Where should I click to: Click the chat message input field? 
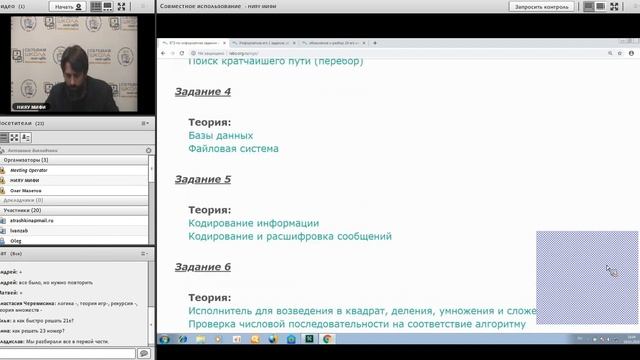[x=67, y=353]
